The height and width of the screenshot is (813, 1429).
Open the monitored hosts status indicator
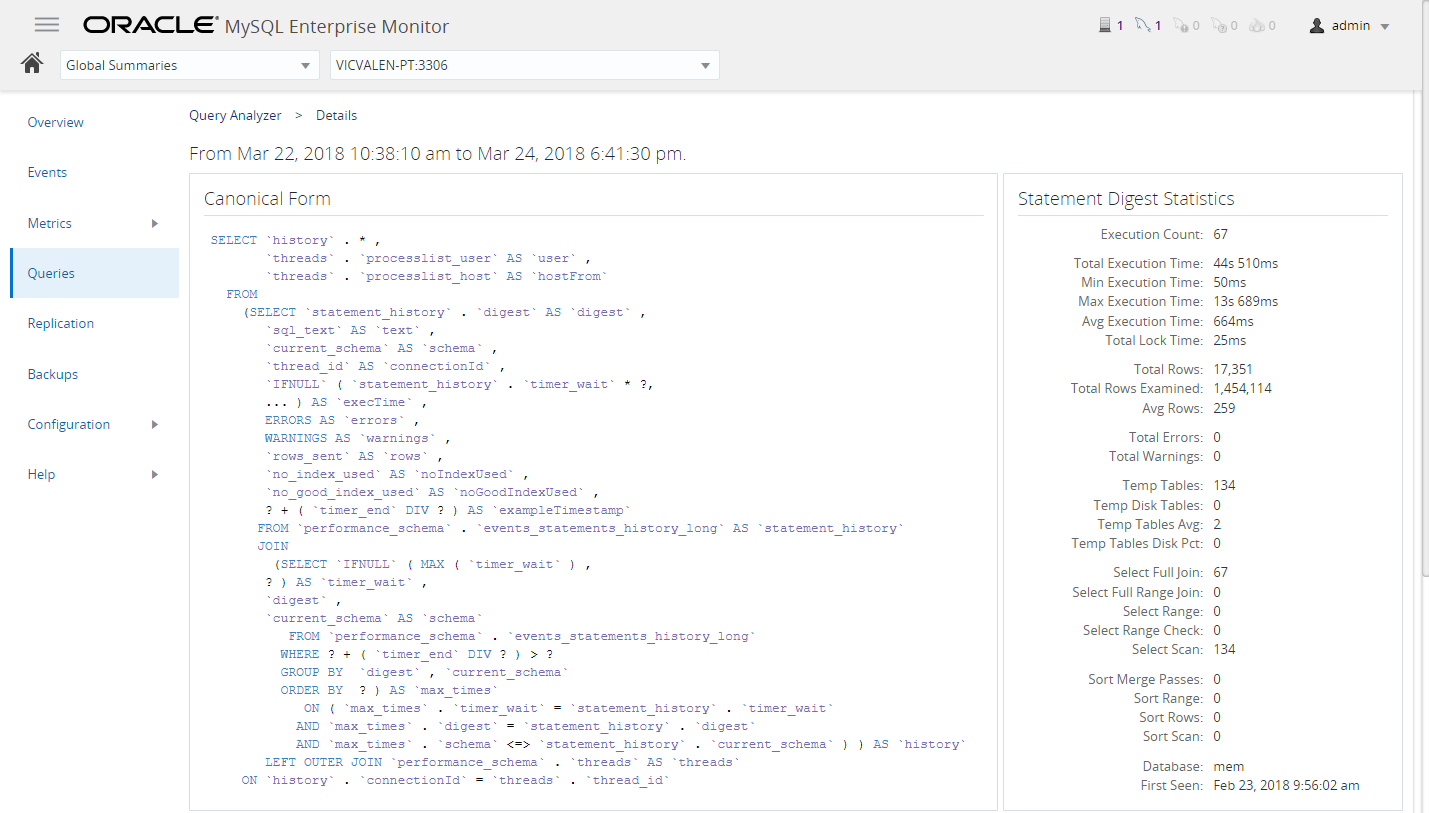tap(1106, 25)
